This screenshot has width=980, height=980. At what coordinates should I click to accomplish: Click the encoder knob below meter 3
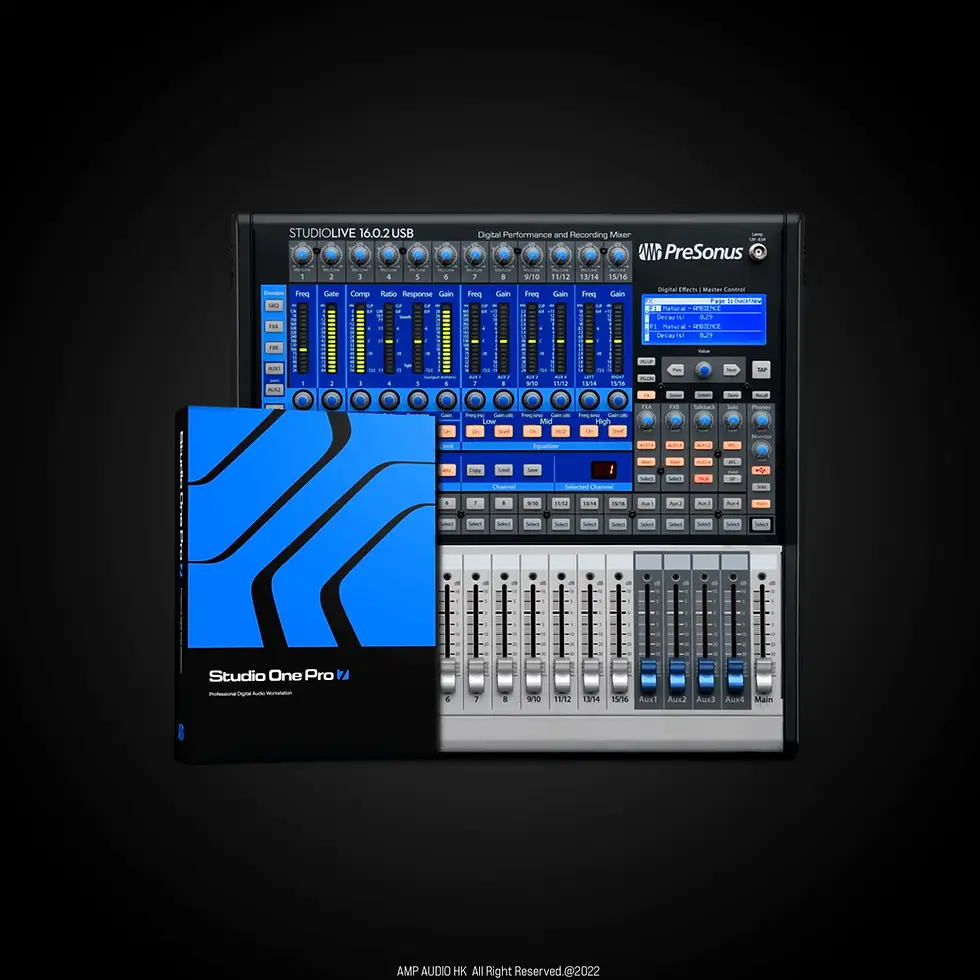tap(360, 399)
